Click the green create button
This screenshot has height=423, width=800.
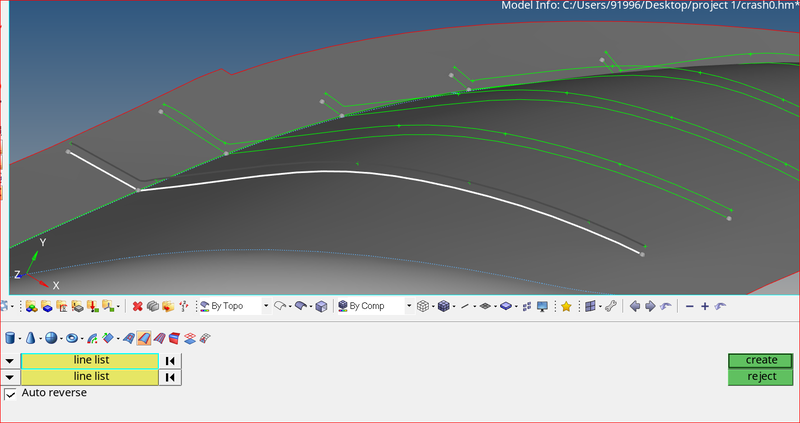tap(760, 360)
